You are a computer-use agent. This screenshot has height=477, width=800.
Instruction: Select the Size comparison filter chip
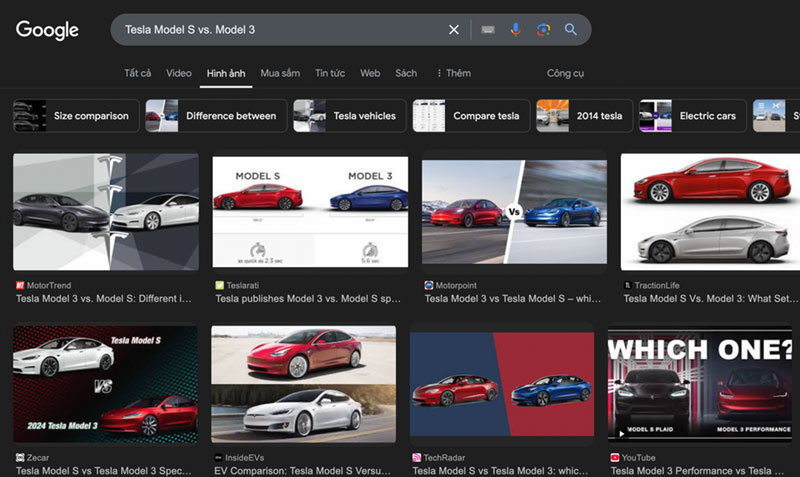tap(73, 116)
